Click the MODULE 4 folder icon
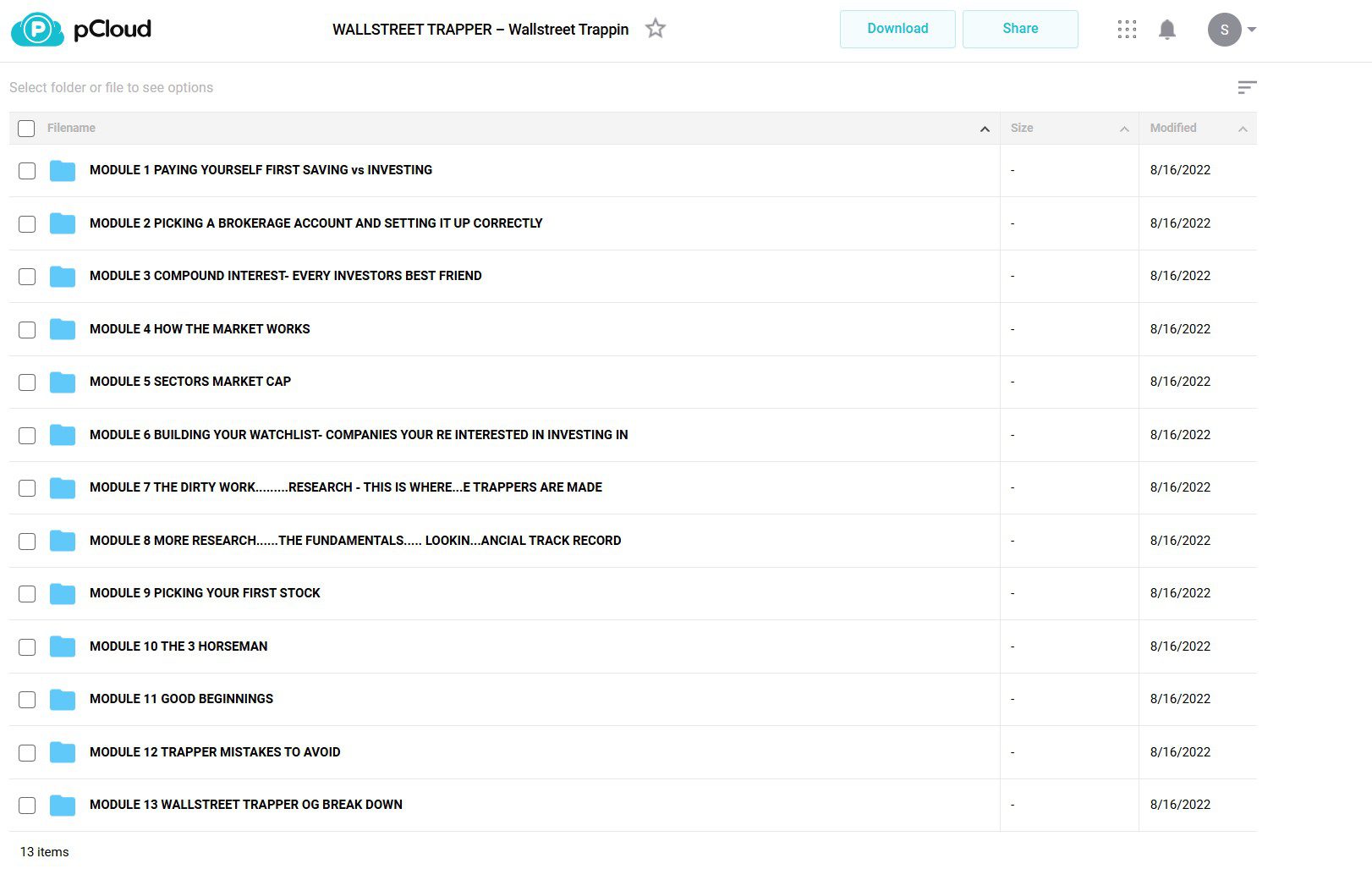Viewport: 1372px width, 869px height. point(63,329)
